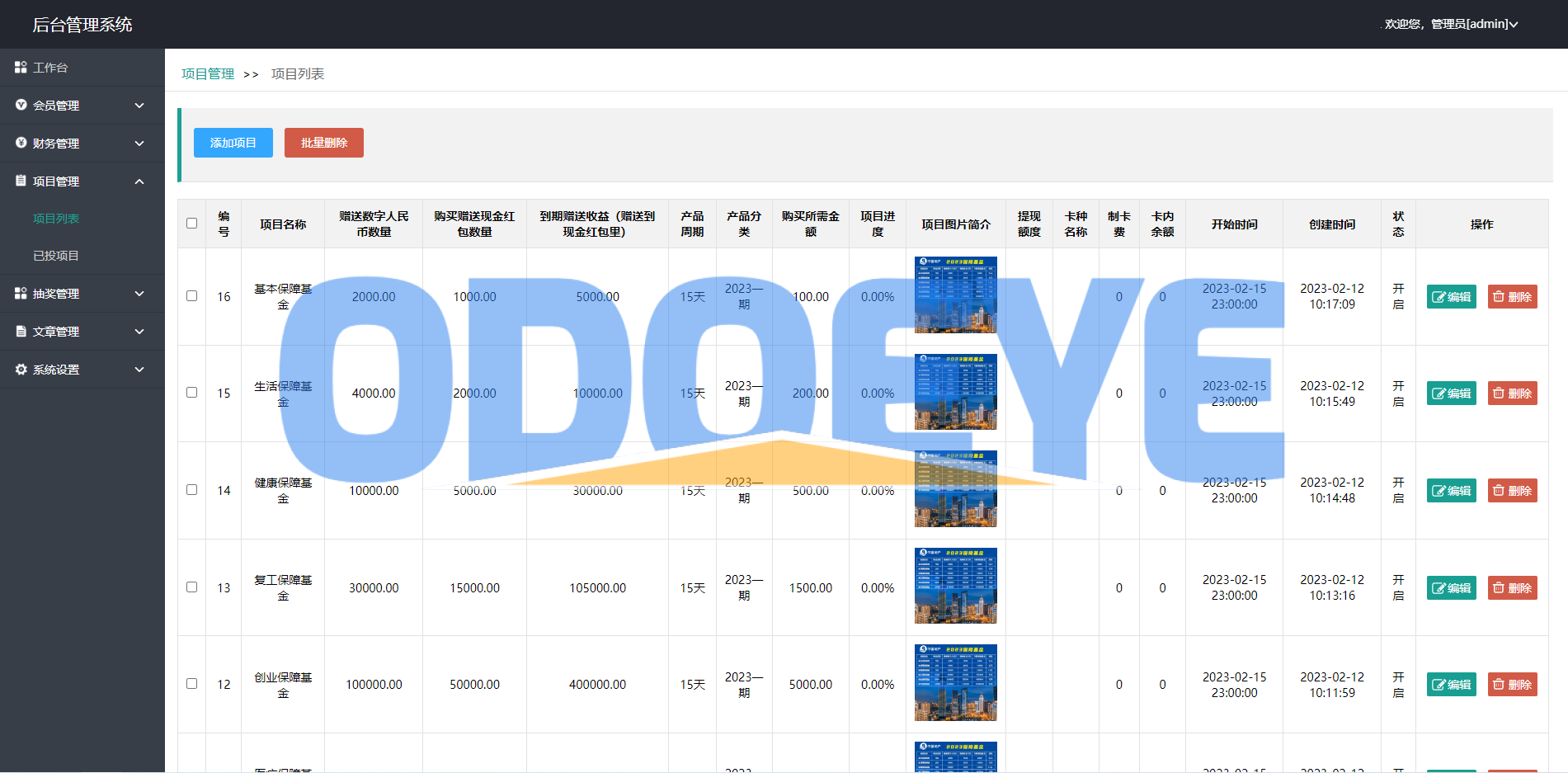Select the 项目列表 submenu item

[56, 219]
